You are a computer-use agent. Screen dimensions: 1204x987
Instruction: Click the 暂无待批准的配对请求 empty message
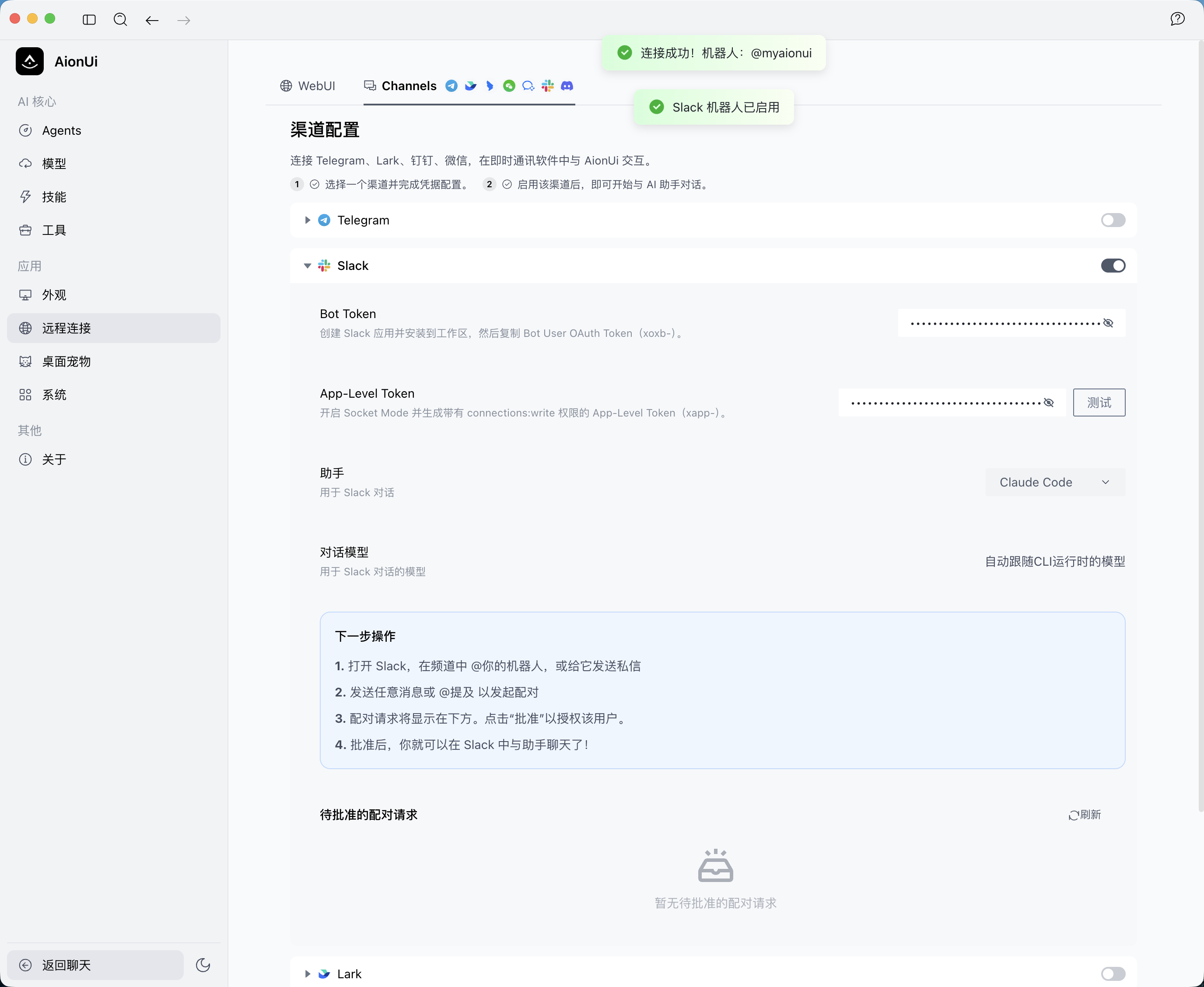(715, 903)
